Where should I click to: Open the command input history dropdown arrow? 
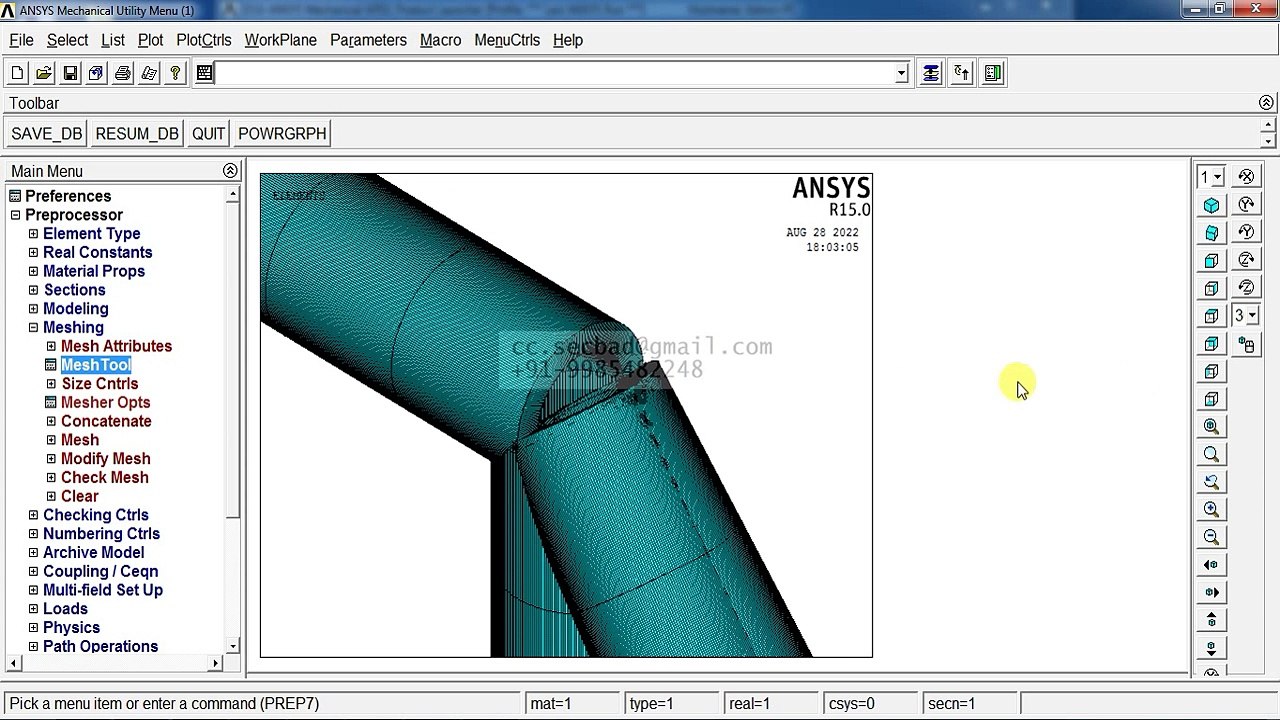click(x=901, y=73)
